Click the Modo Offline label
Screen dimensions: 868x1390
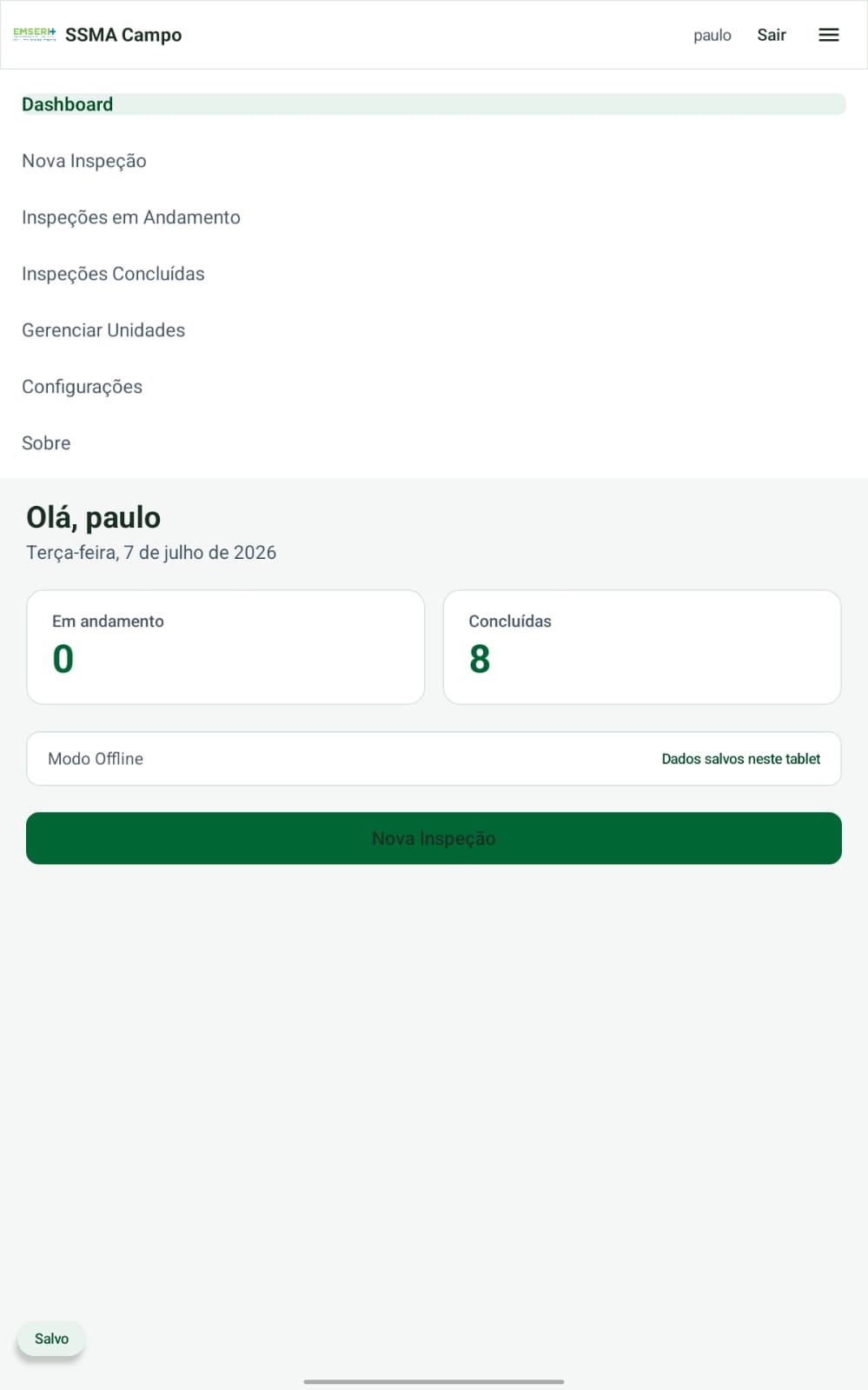click(x=96, y=759)
